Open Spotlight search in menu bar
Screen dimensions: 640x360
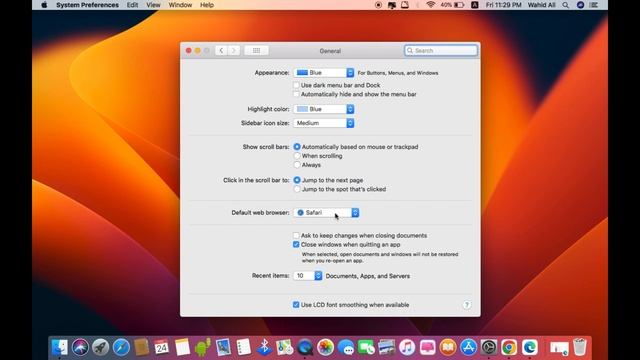565,5
